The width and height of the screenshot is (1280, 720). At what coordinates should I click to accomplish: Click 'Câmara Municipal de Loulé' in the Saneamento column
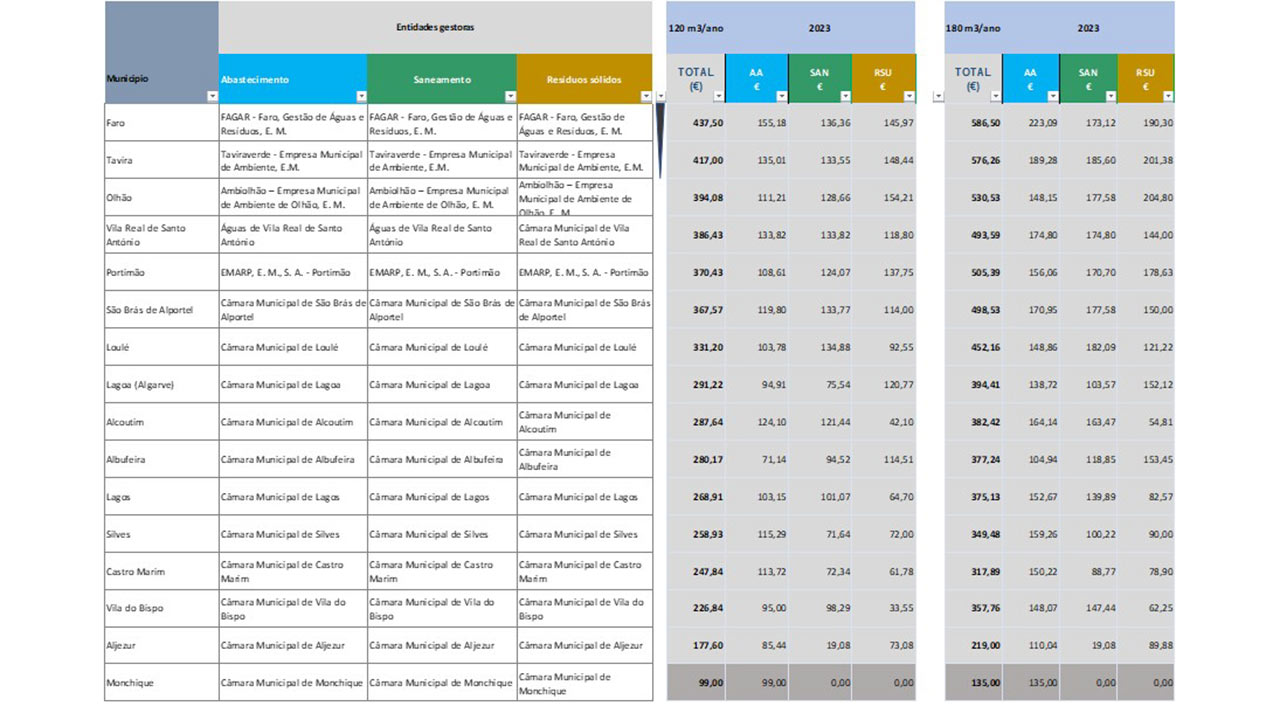coord(442,347)
